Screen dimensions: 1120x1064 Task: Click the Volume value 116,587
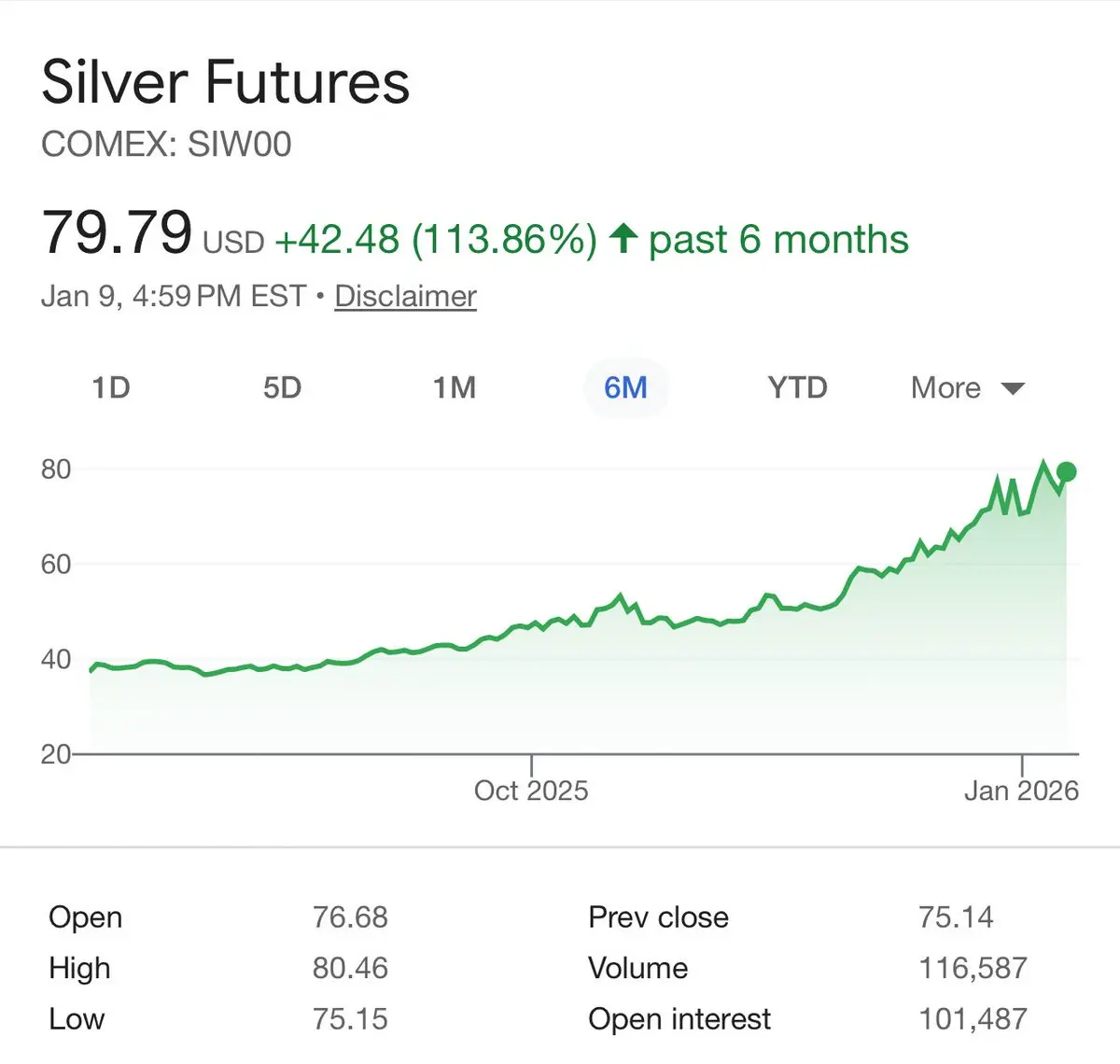(973, 968)
